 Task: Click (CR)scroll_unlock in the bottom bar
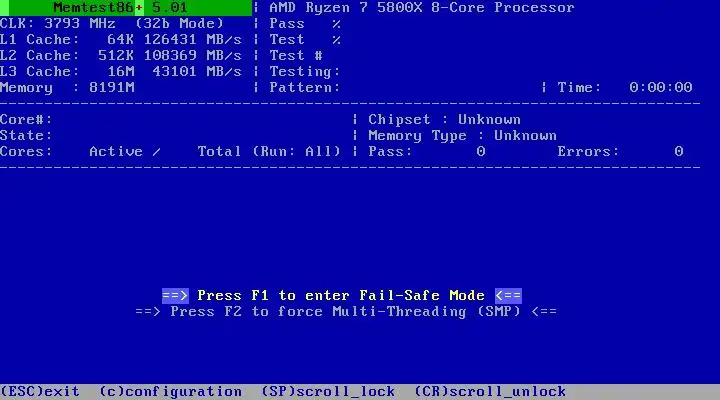[490, 392]
